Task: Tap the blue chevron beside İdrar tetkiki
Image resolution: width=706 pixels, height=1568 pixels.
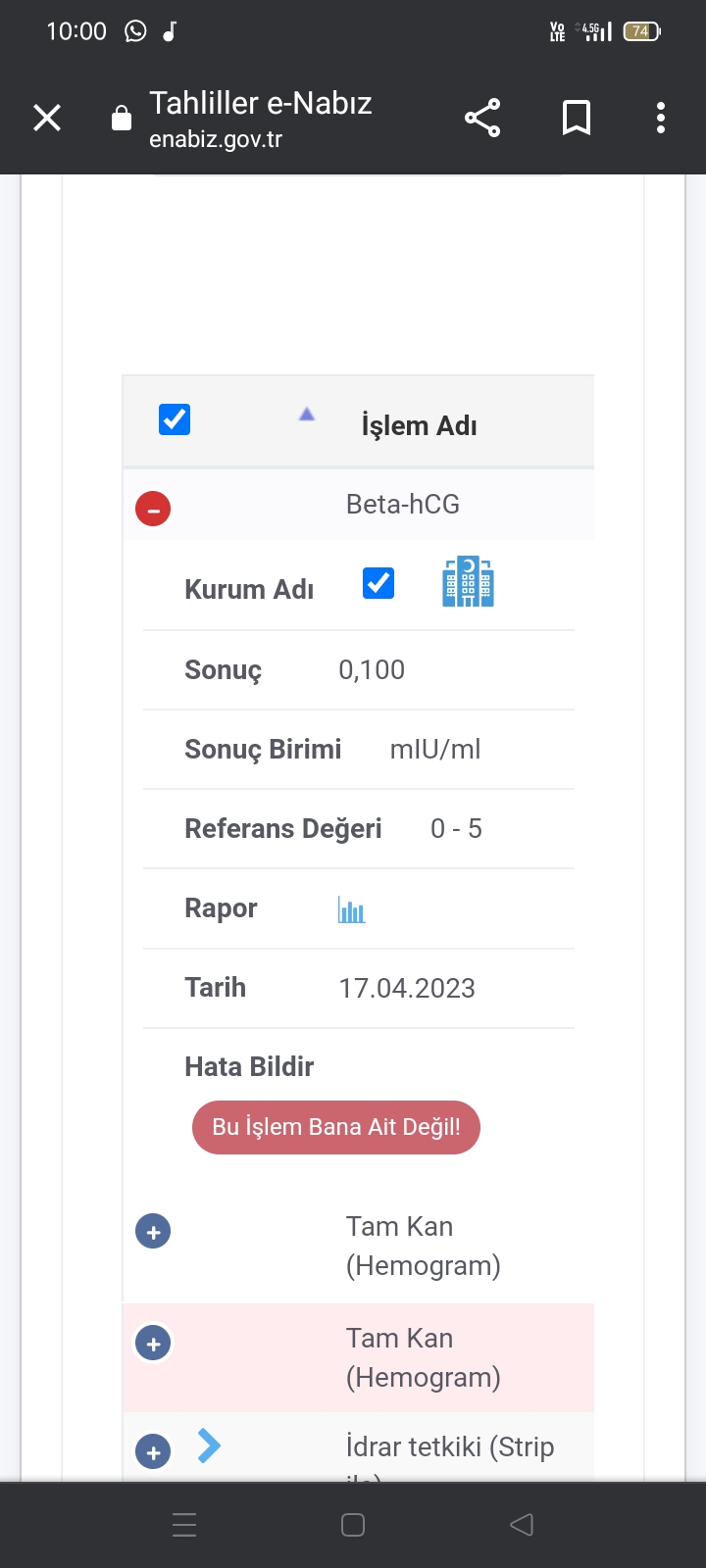Action: pos(209,1445)
